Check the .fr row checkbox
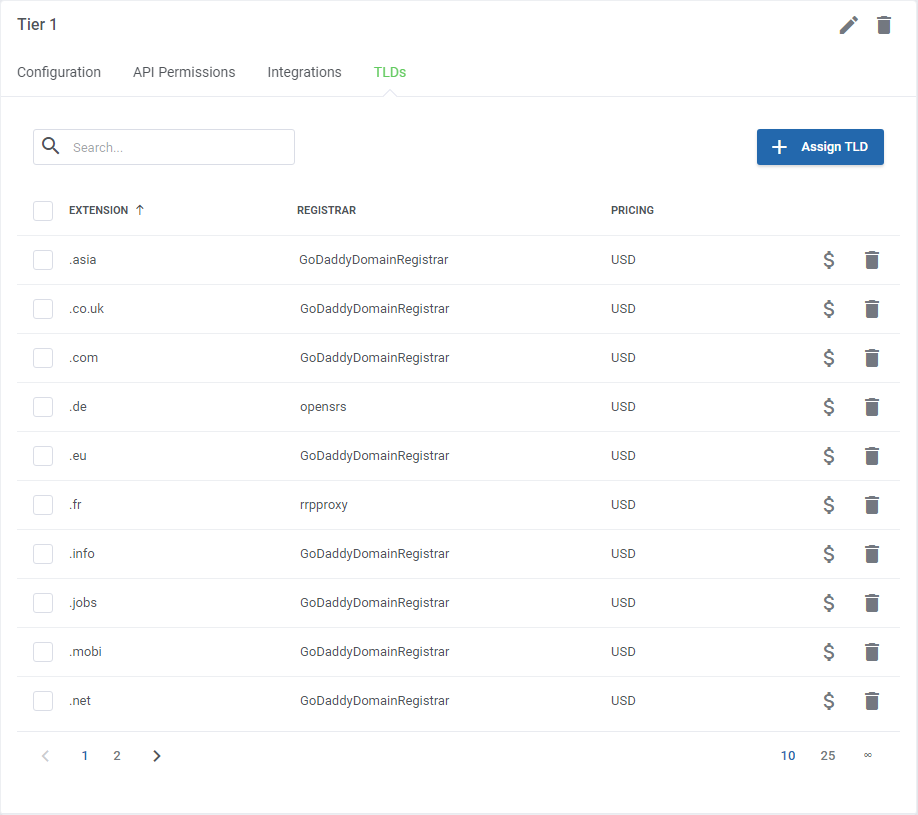 (x=43, y=505)
